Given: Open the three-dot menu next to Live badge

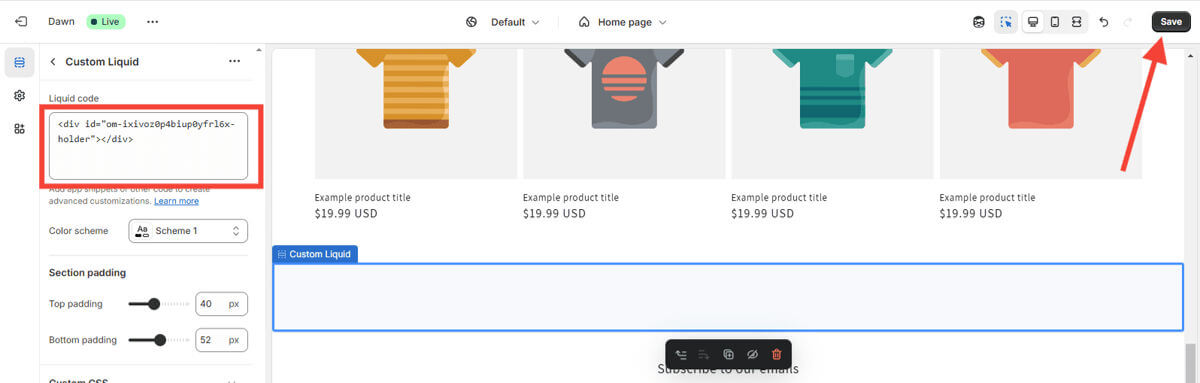Looking at the screenshot, I should pyautogui.click(x=152, y=21).
